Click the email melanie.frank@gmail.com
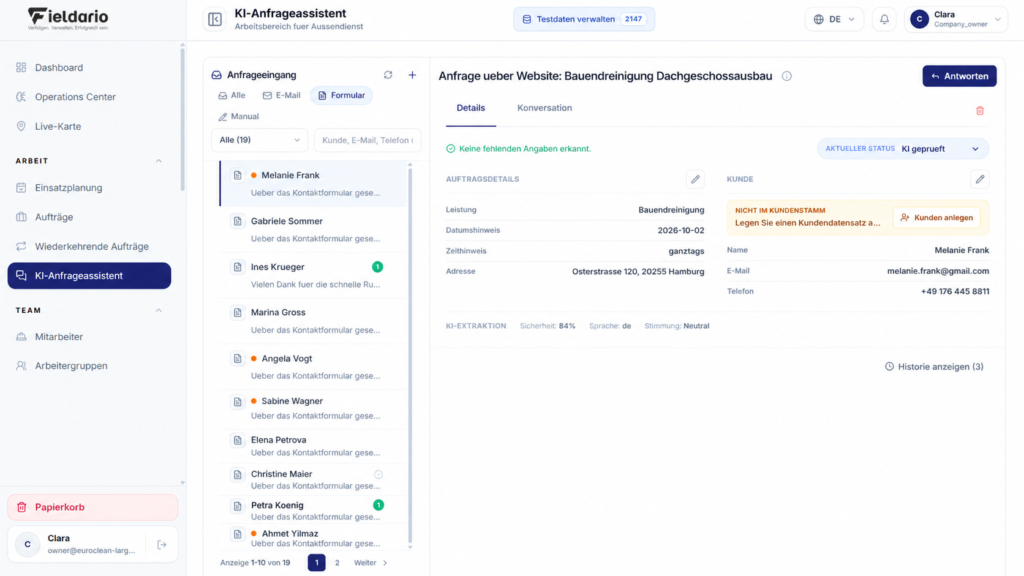 point(938,271)
